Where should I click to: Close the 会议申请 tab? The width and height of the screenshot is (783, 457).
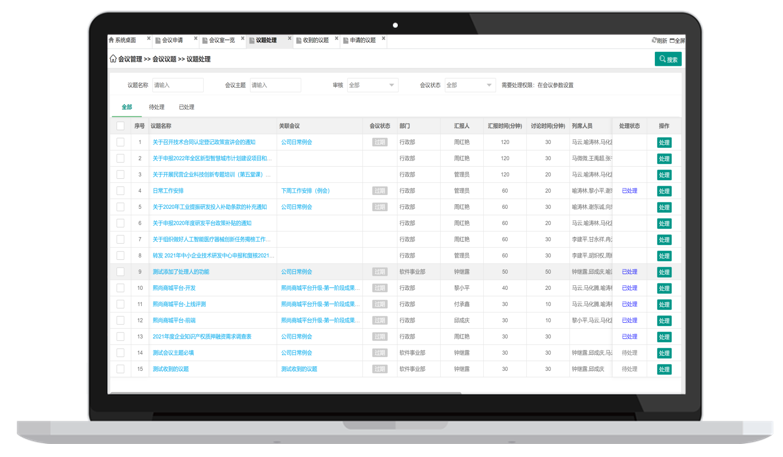(195, 38)
